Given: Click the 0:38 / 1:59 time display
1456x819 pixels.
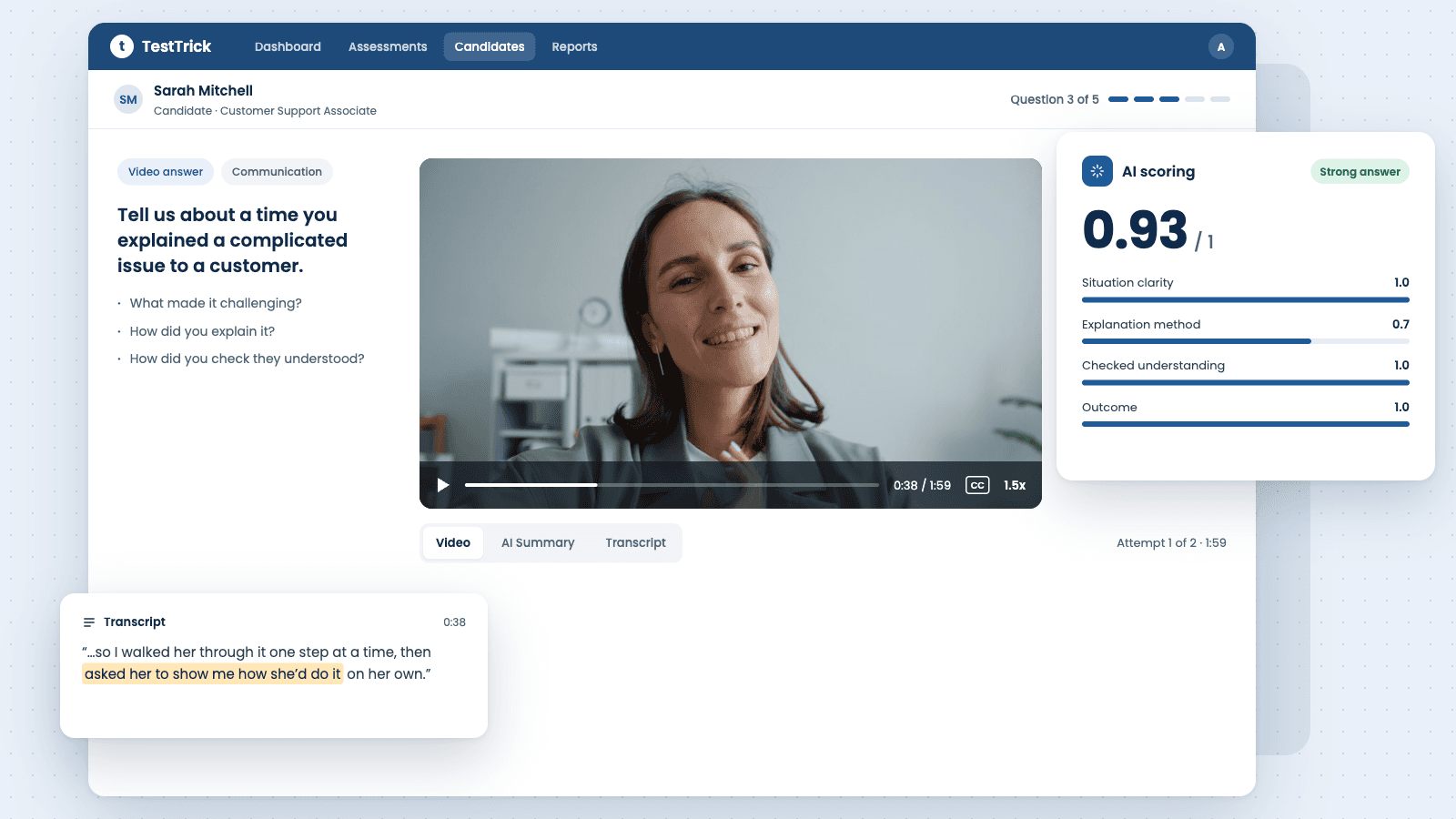Looking at the screenshot, I should (x=922, y=485).
